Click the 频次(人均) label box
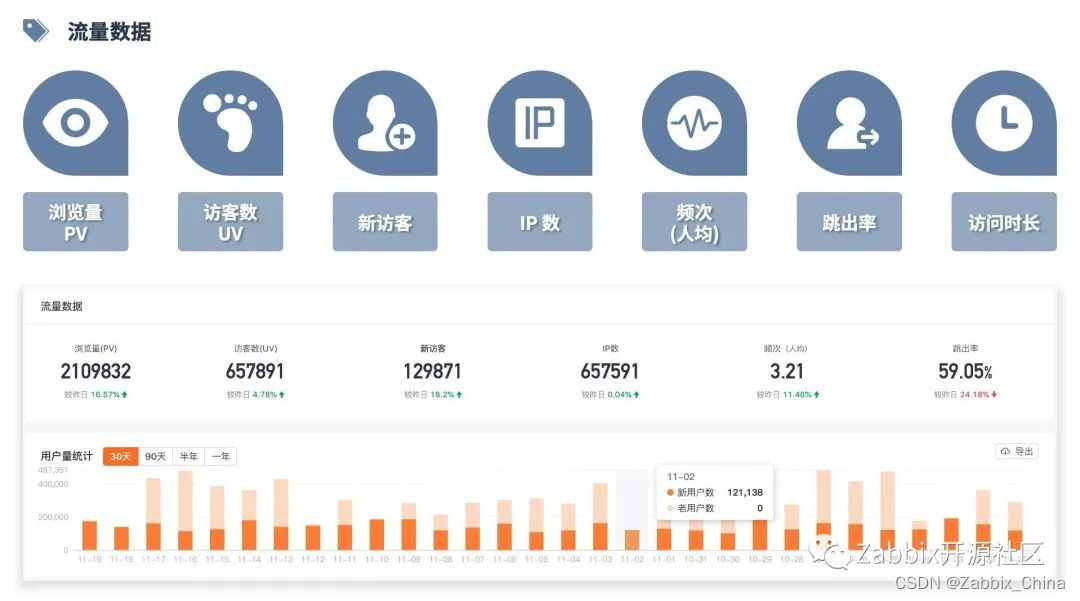 pos(694,222)
